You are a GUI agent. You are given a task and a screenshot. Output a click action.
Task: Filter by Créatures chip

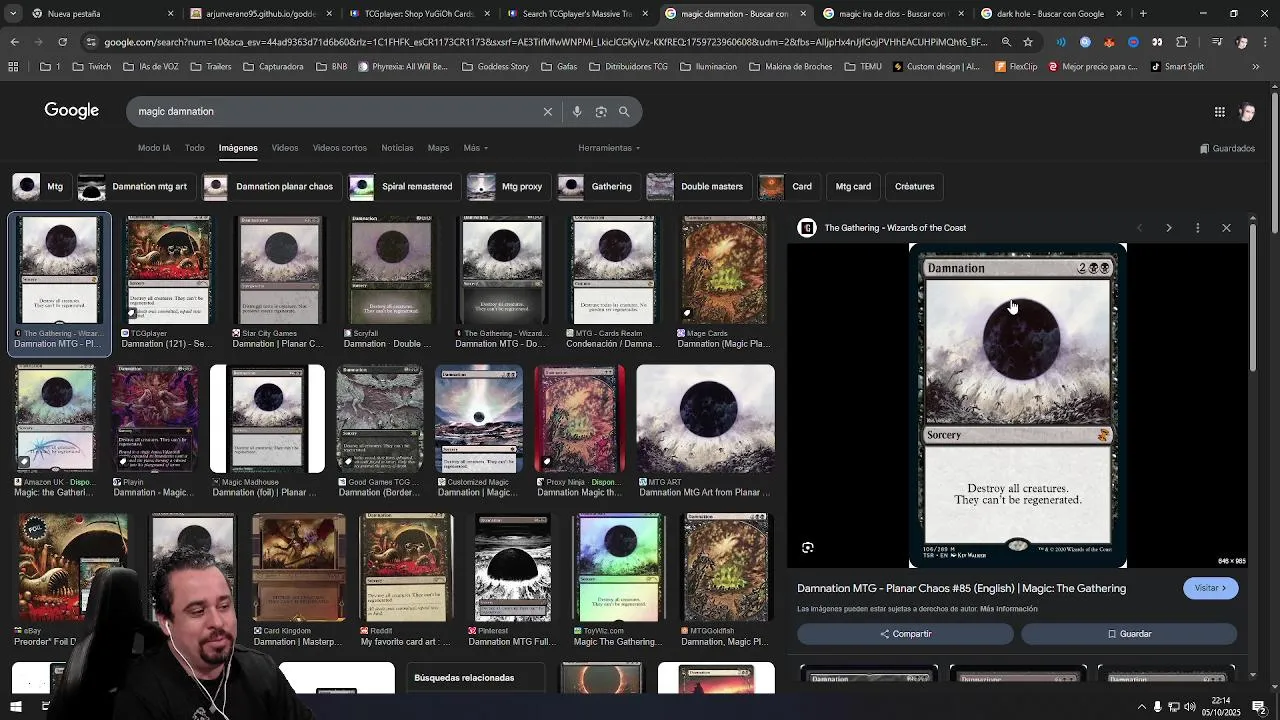point(914,187)
